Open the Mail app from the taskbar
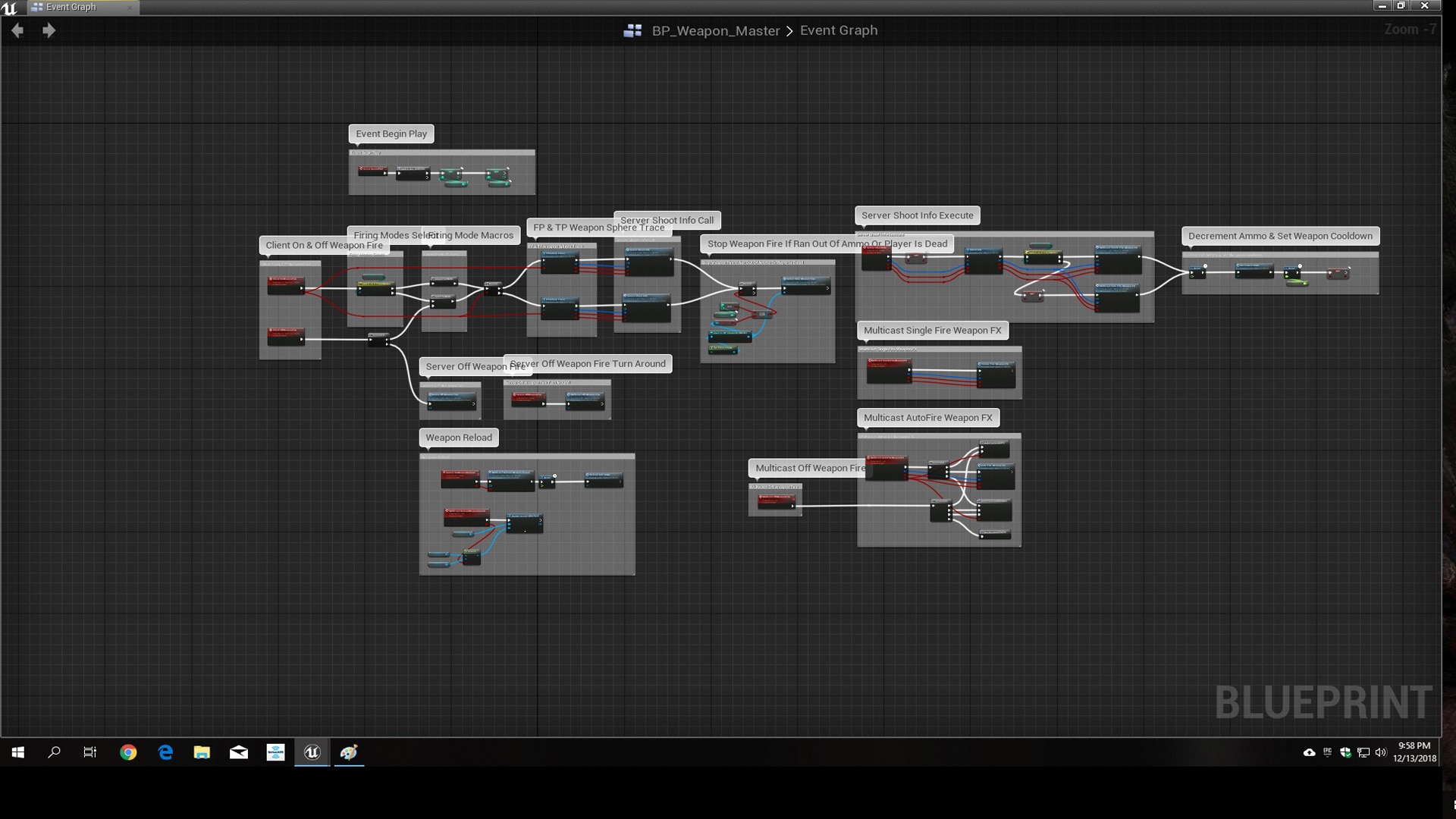 (x=239, y=752)
